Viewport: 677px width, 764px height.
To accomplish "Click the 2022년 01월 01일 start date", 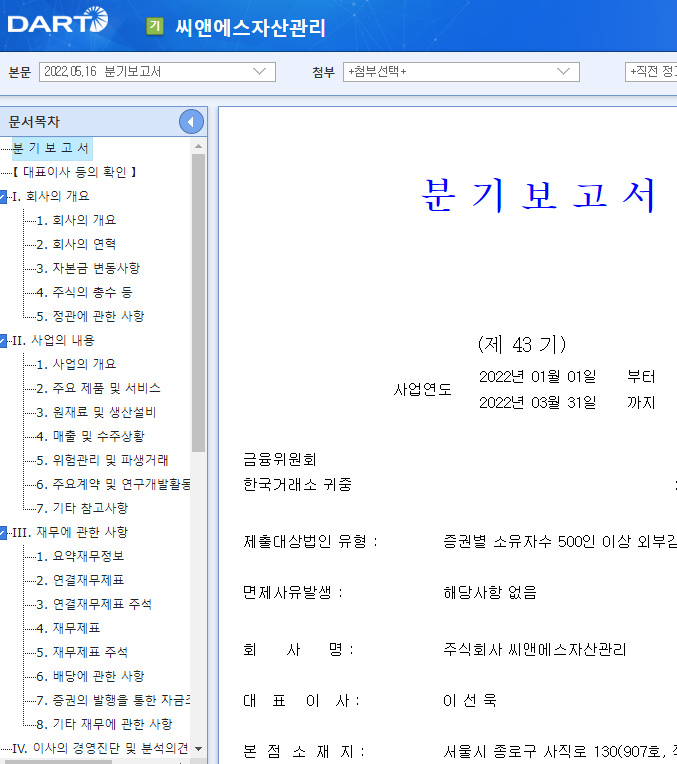I will (x=537, y=377).
